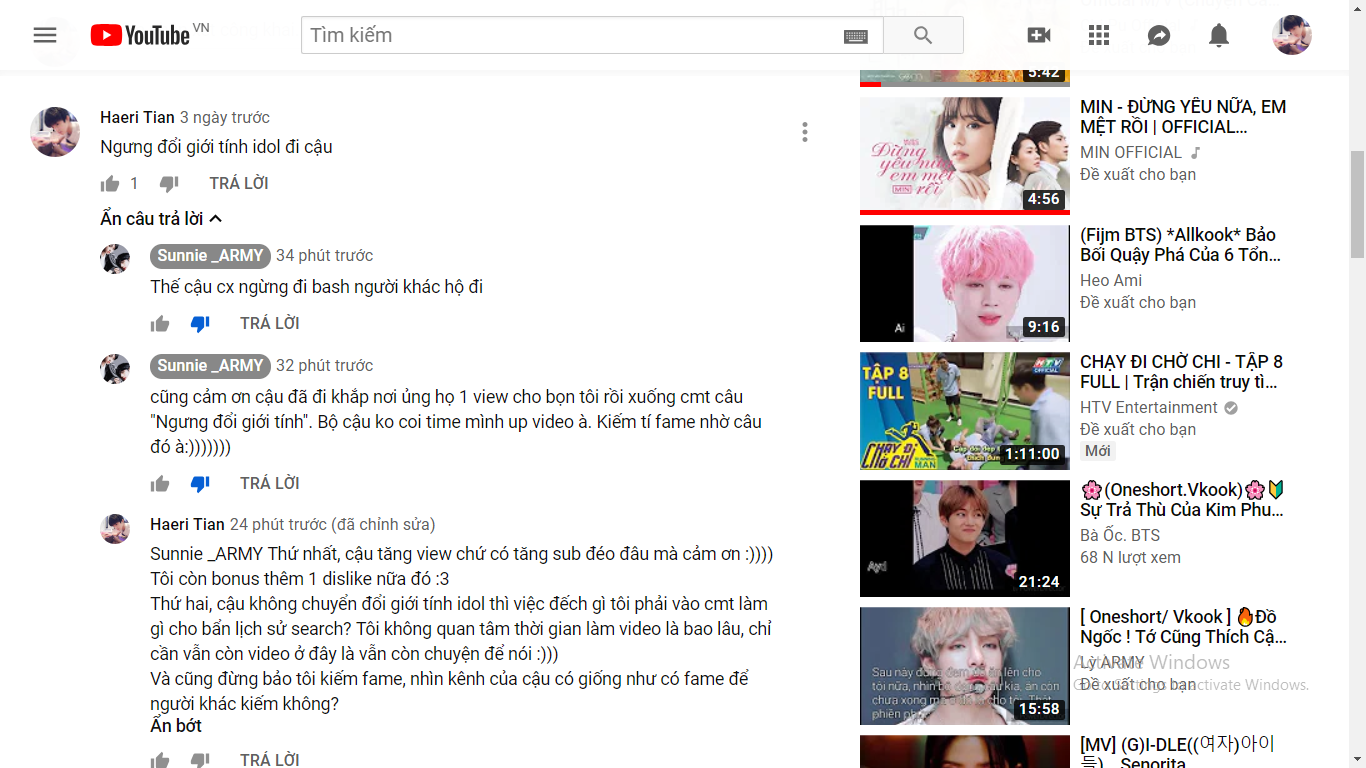Open the notifications bell
1366x768 pixels.
click(x=1219, y=35)
